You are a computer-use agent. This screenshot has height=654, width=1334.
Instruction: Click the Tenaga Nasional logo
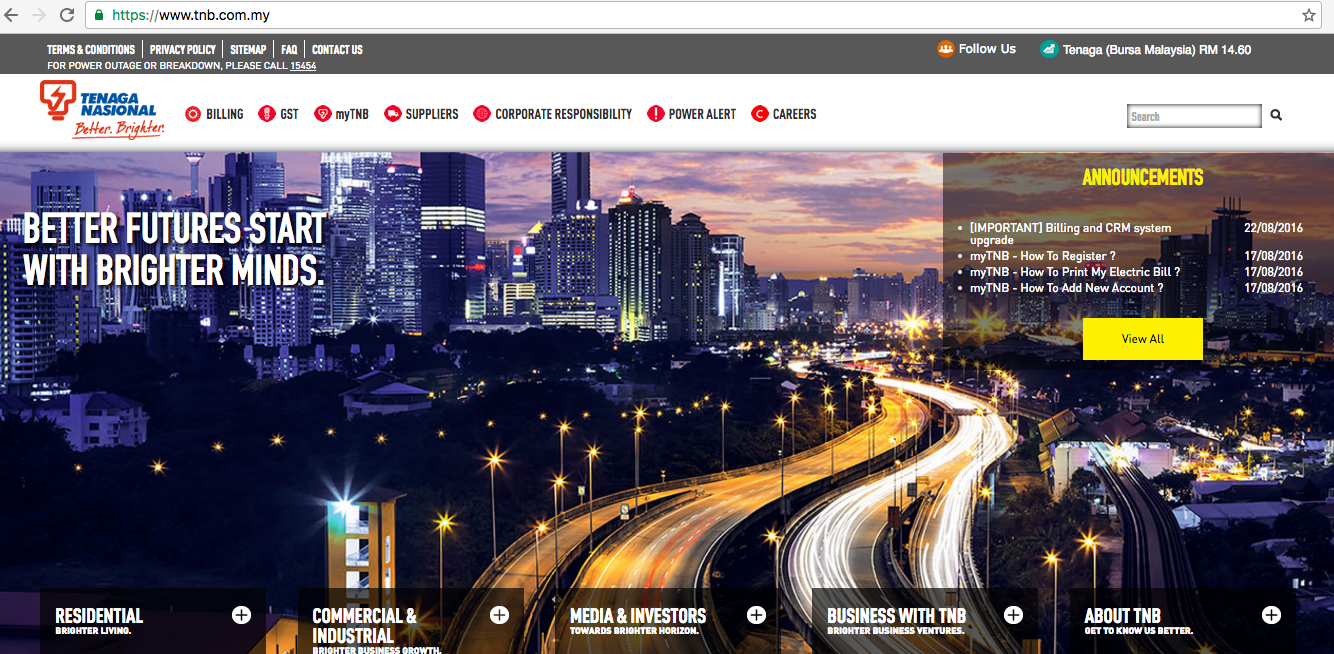pos(101,110)
